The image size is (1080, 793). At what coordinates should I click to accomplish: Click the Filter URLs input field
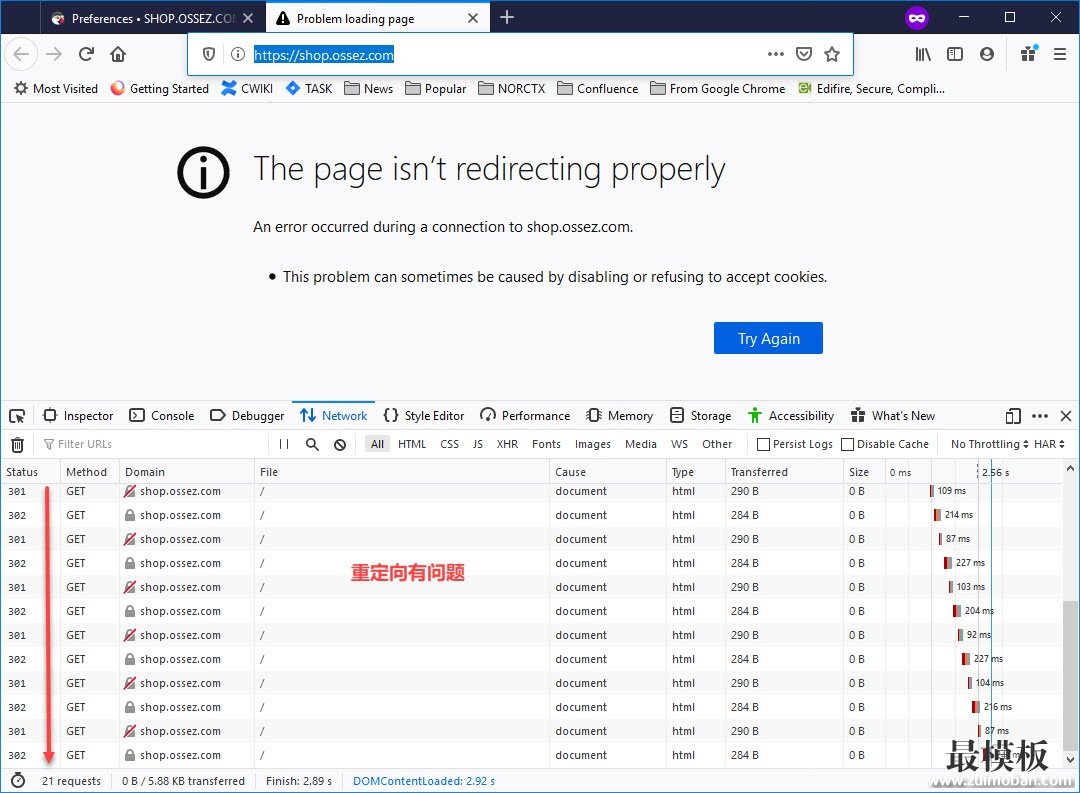[x=155, y=444]
